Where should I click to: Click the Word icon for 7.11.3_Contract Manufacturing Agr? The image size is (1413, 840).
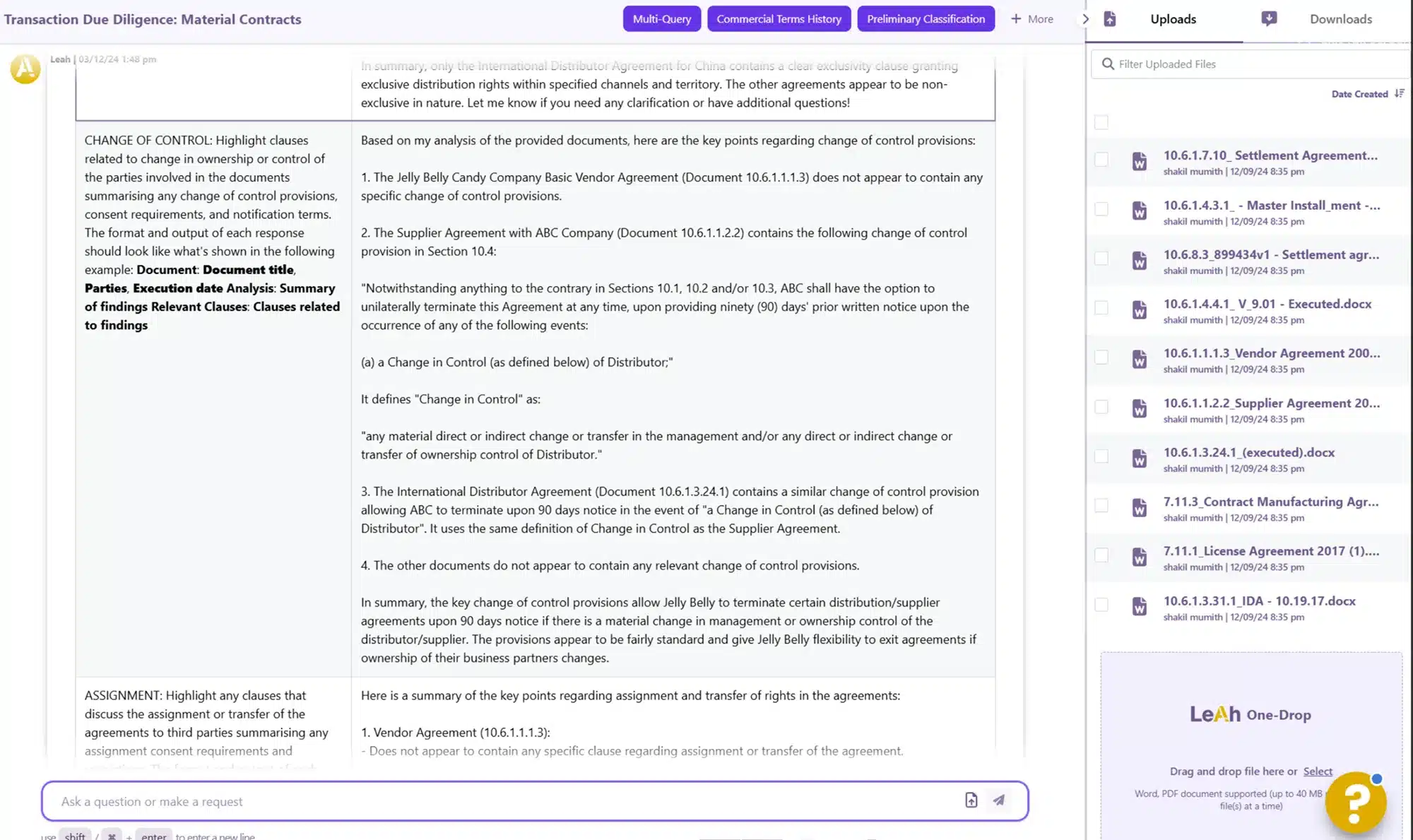(x=1139, y=508)
